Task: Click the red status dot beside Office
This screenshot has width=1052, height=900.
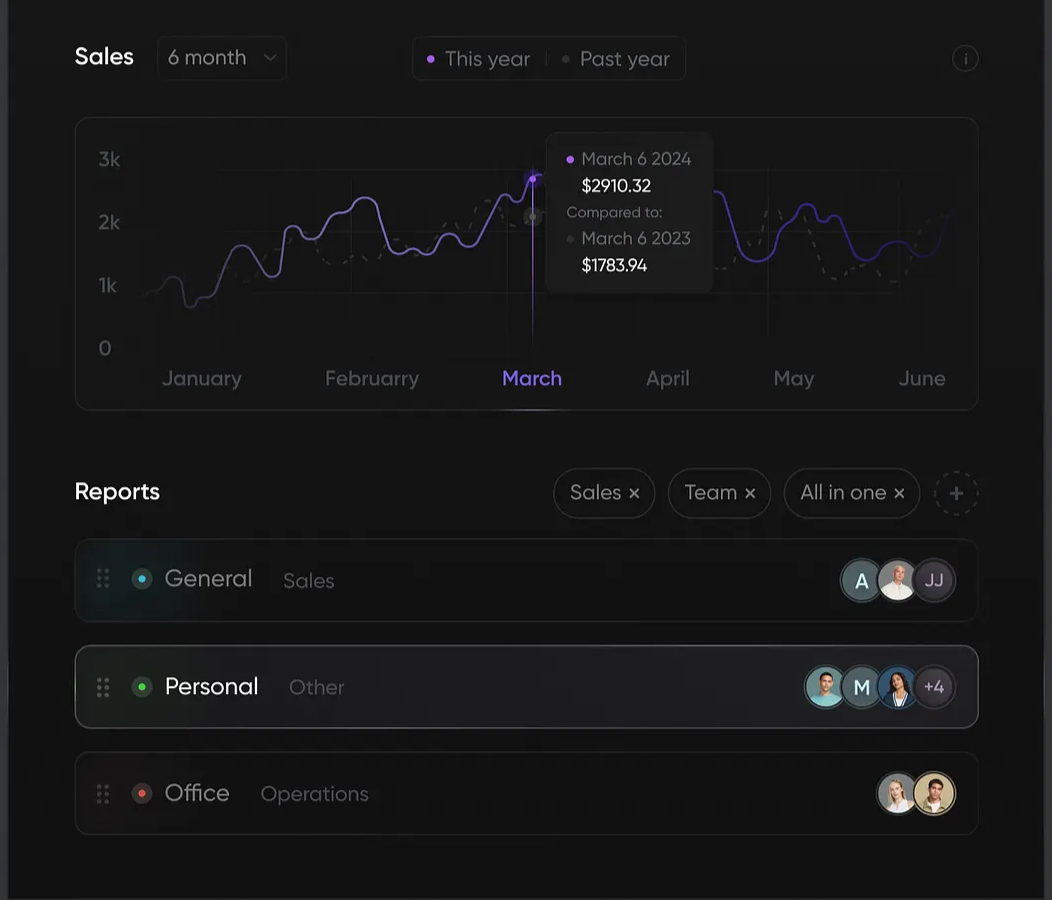Action: (142, 794)
